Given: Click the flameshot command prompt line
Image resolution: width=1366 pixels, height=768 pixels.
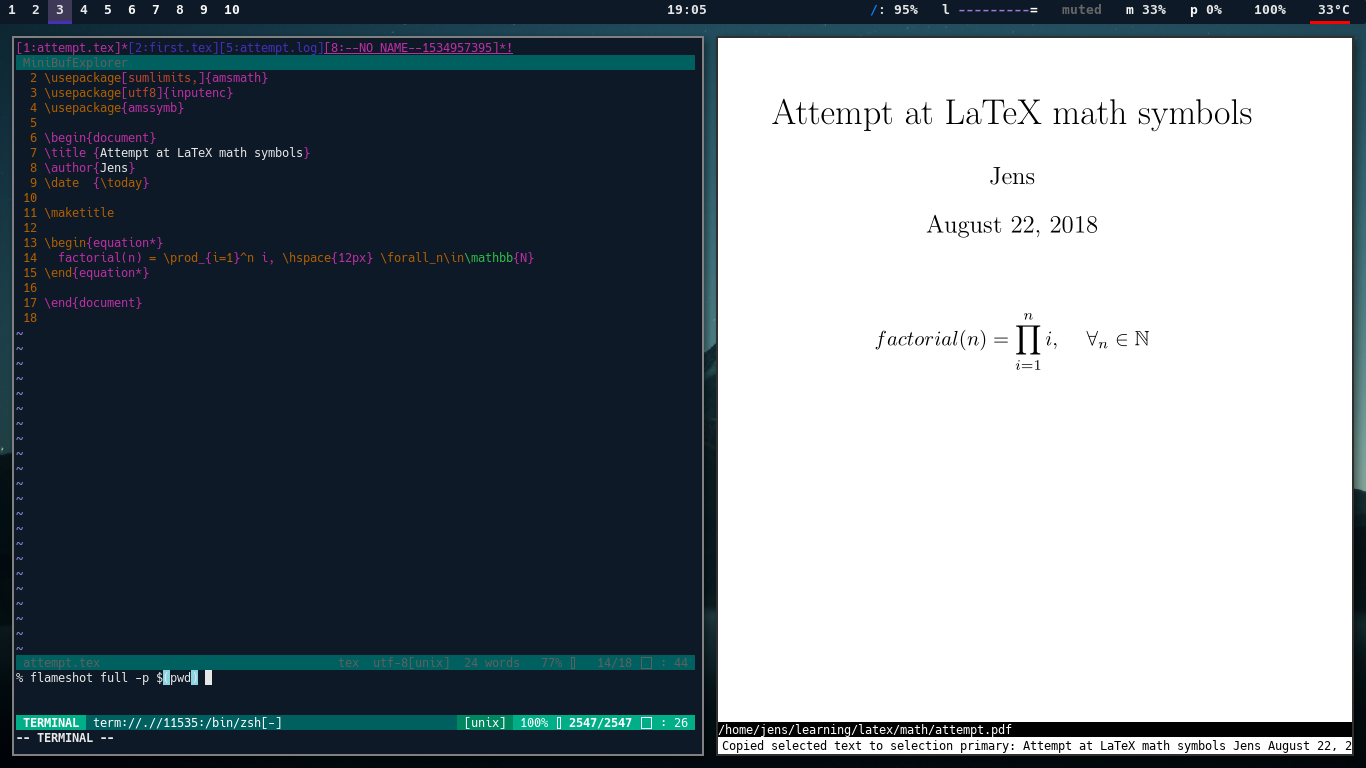Looking at the screenshot, I should coord(114,678).
